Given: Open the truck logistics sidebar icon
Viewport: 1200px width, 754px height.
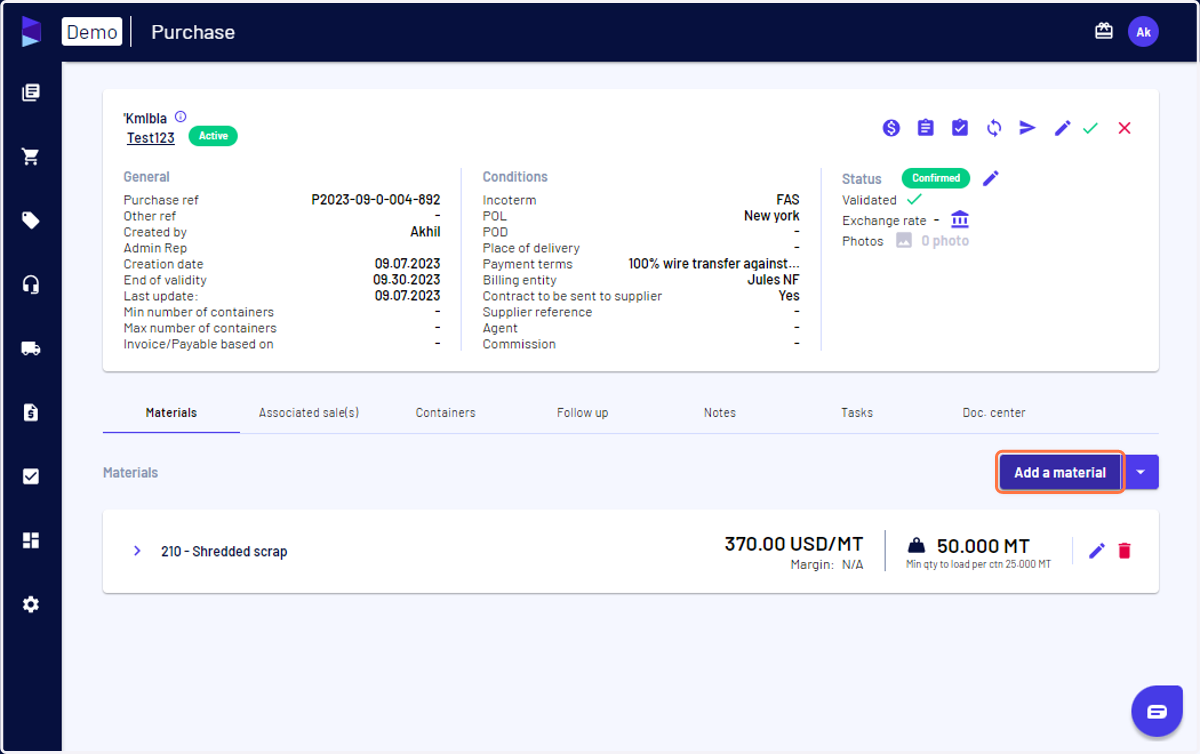Looking at the screenshot, I should tap(31, 349).
